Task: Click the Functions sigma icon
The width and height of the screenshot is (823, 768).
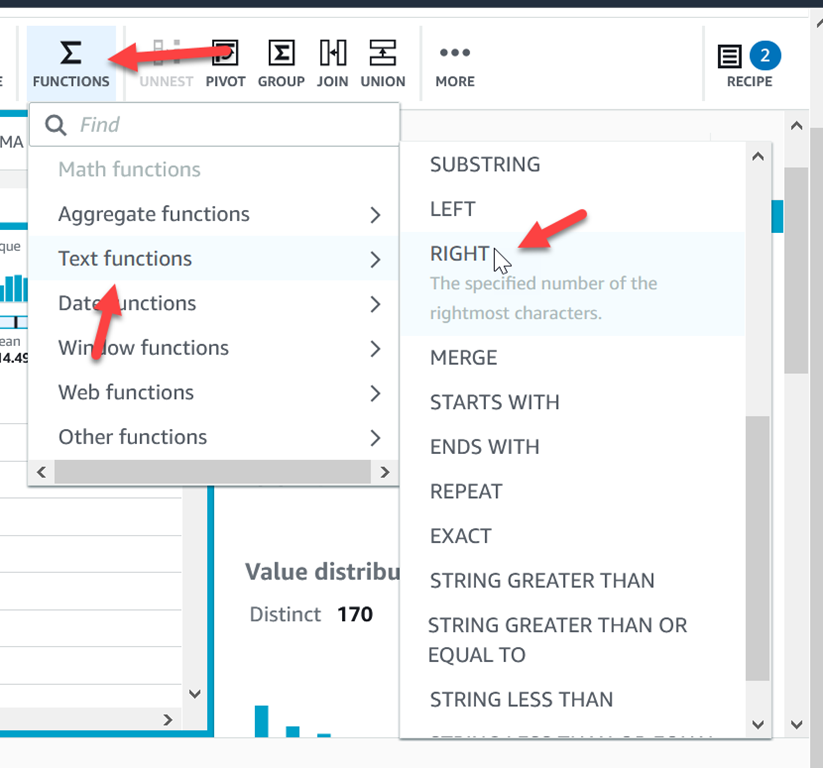Action: pyautogui.click(x=70, y=53)
